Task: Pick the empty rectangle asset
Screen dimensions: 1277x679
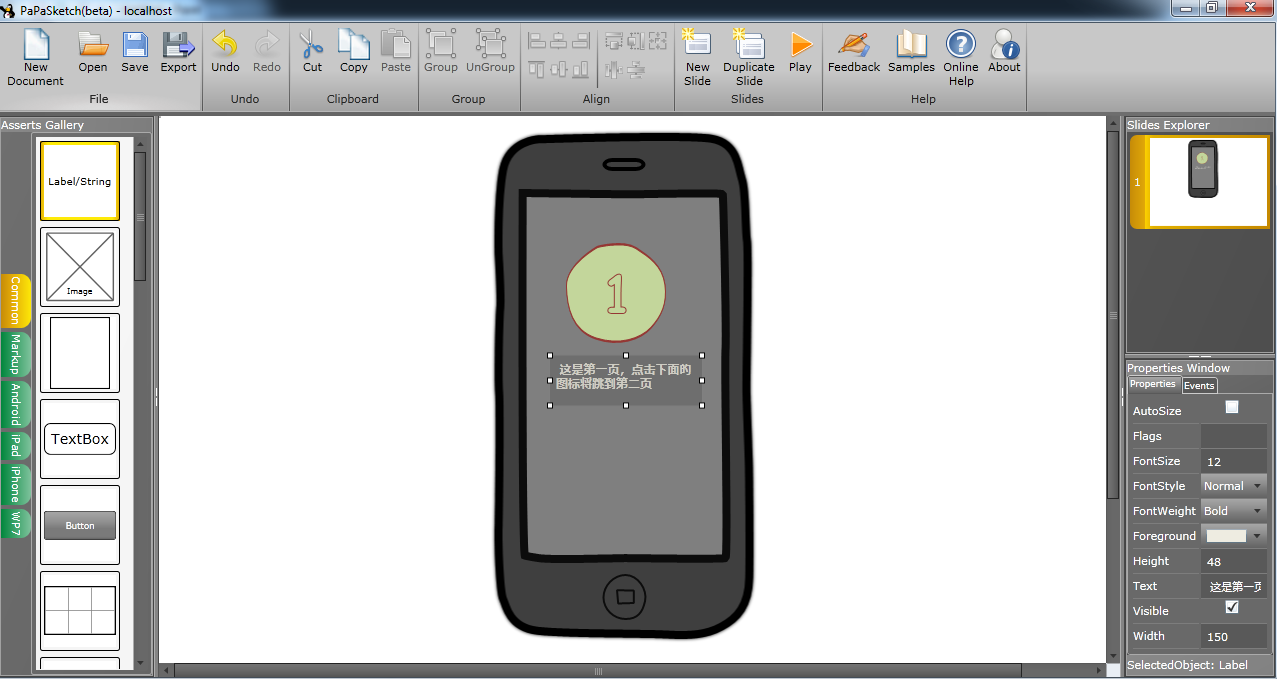Action: coord(80,353)
